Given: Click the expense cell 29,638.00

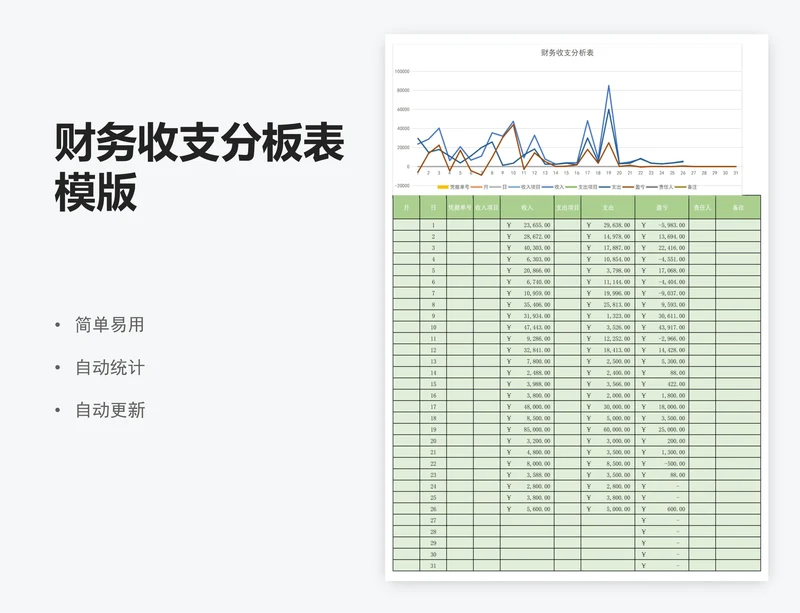Looking at the screenshot, I should 608,225.
